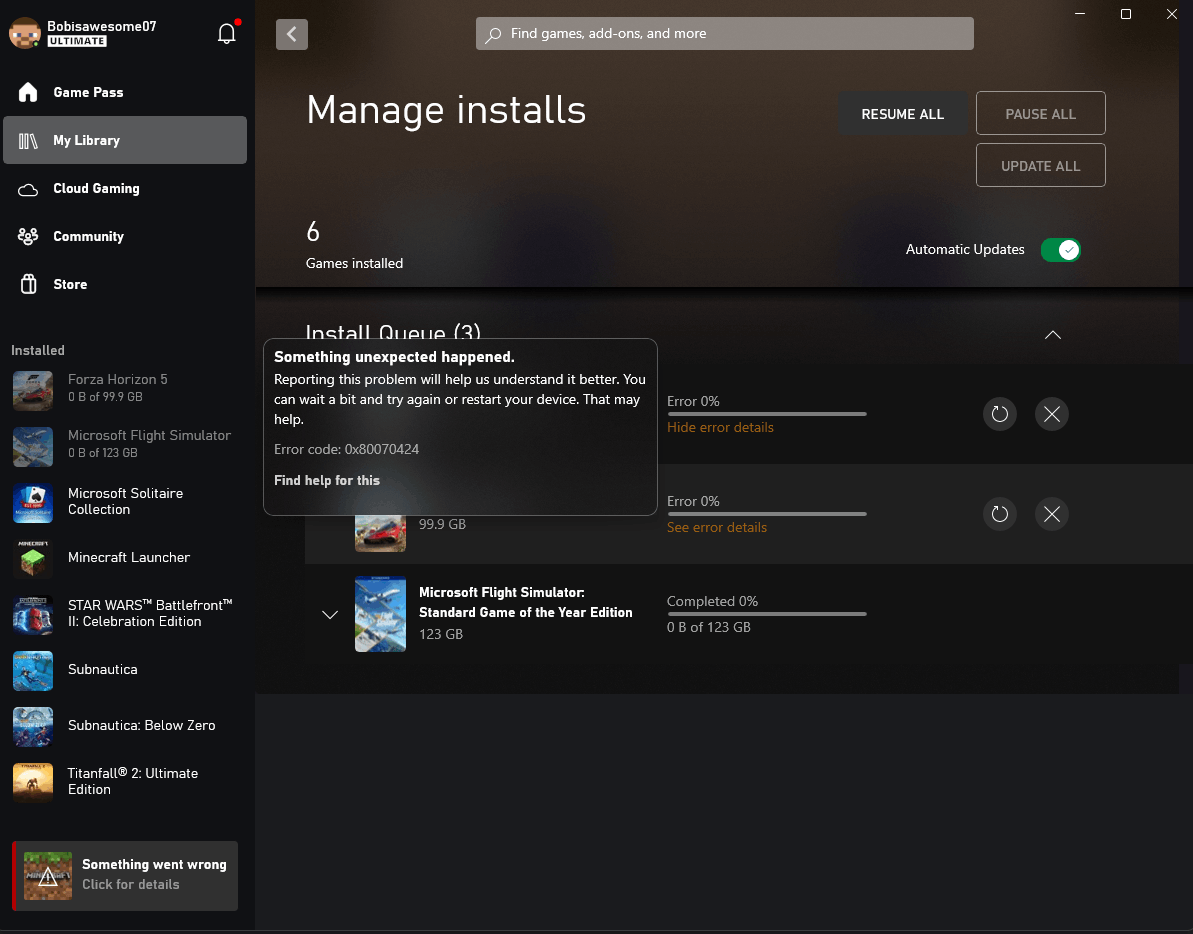Focus the Find games search field
Screen dimensions: 1193x934
click(724, 33)
